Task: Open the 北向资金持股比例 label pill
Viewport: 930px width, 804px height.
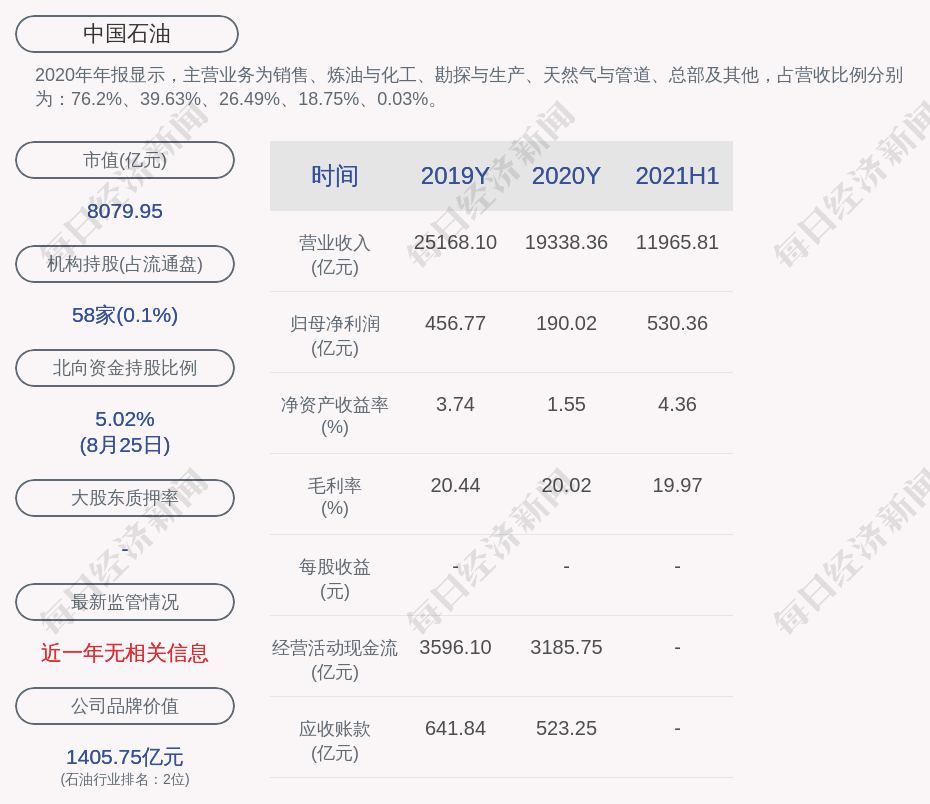Action: [125, 368]
